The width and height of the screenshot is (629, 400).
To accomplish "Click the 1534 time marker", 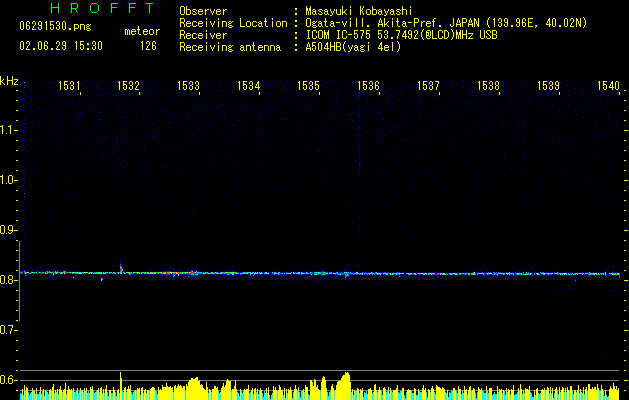I will pos(248,86).
